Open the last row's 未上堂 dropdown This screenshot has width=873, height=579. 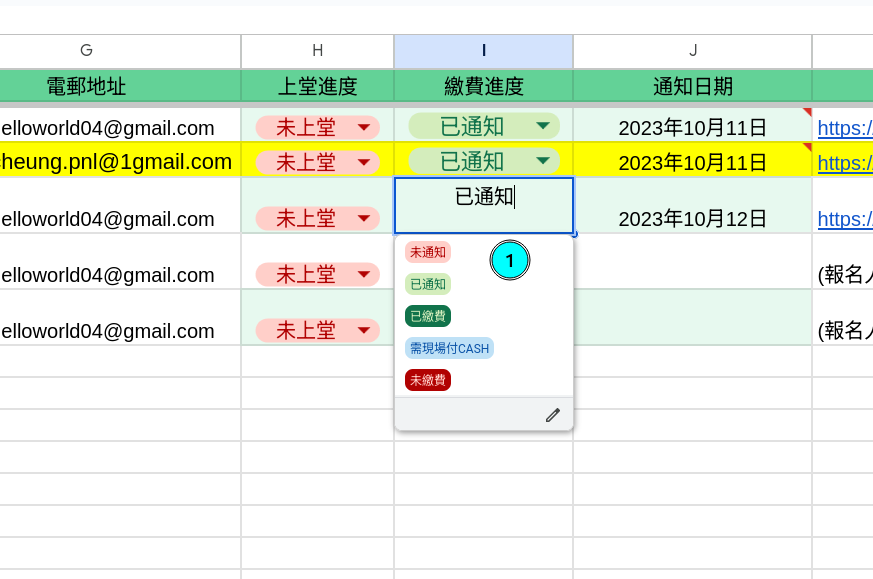point(364,330)
